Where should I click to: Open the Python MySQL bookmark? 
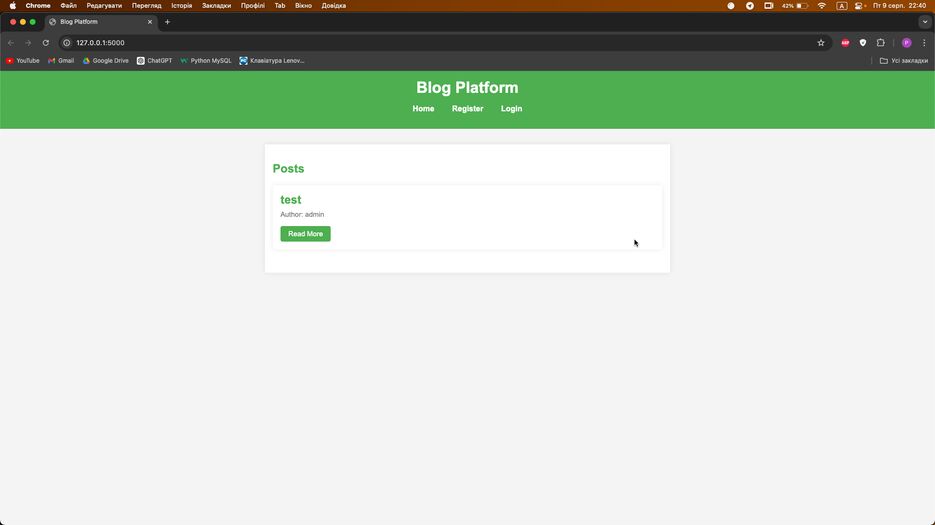point(206,61)
